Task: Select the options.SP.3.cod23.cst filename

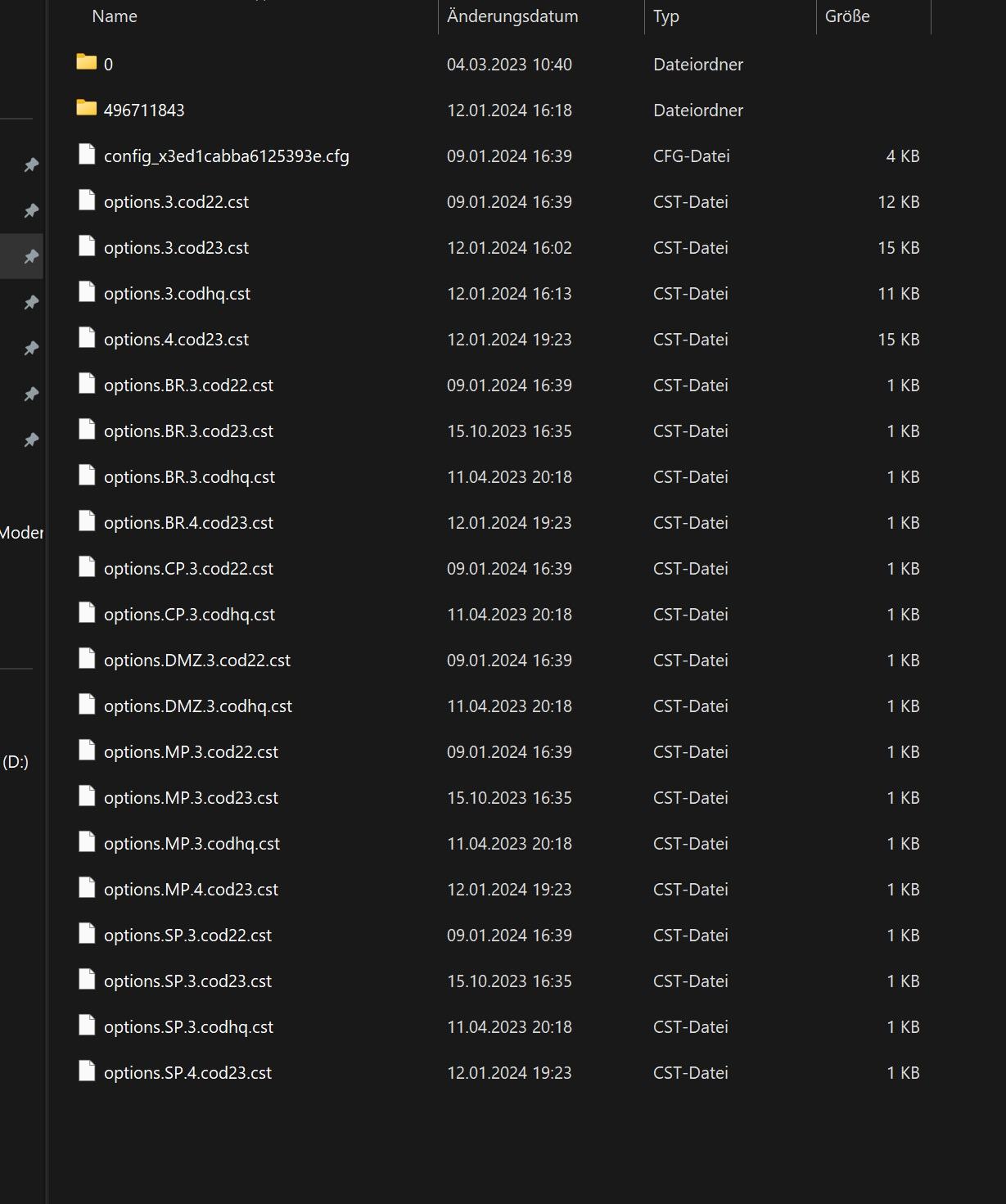Action: point(187,981)
